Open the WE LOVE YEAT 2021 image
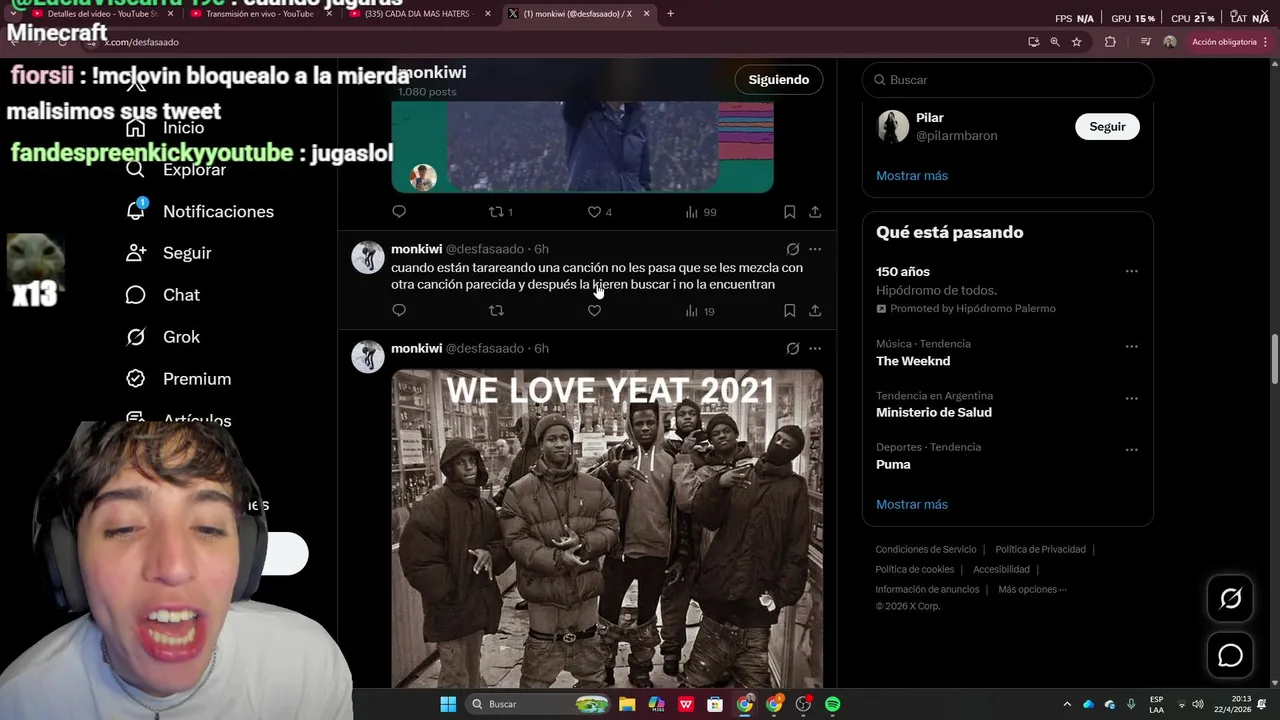Viewport: 1280px width, 720px height. point(607,528)
